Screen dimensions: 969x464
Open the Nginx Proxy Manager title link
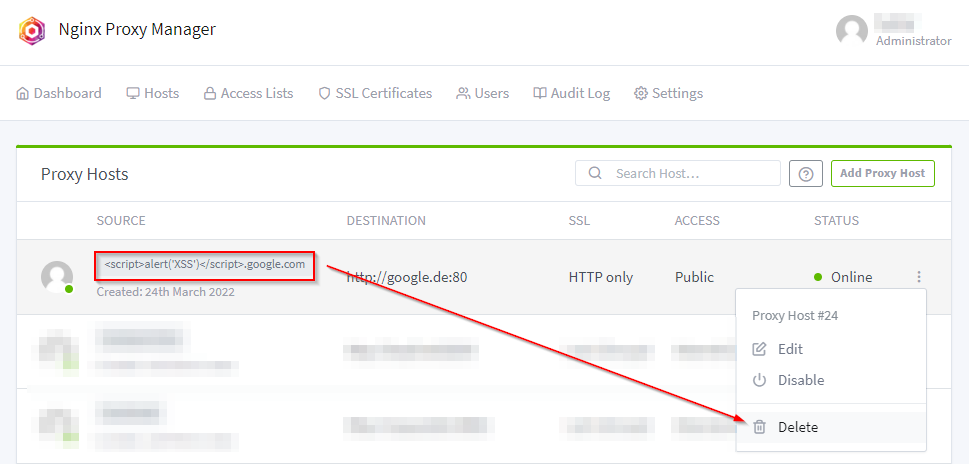coord(137,29)
